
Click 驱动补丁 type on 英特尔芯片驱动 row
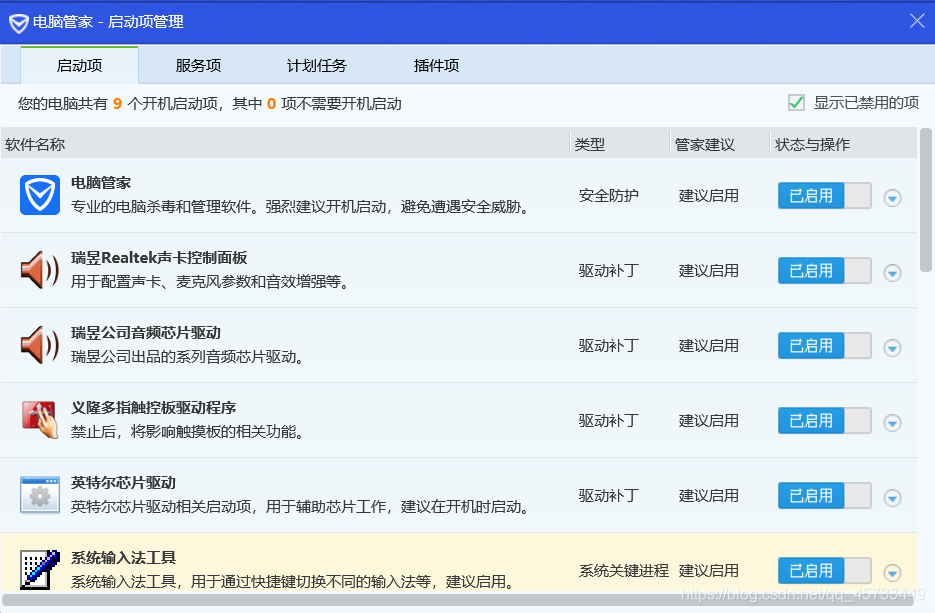coord(609,496)
